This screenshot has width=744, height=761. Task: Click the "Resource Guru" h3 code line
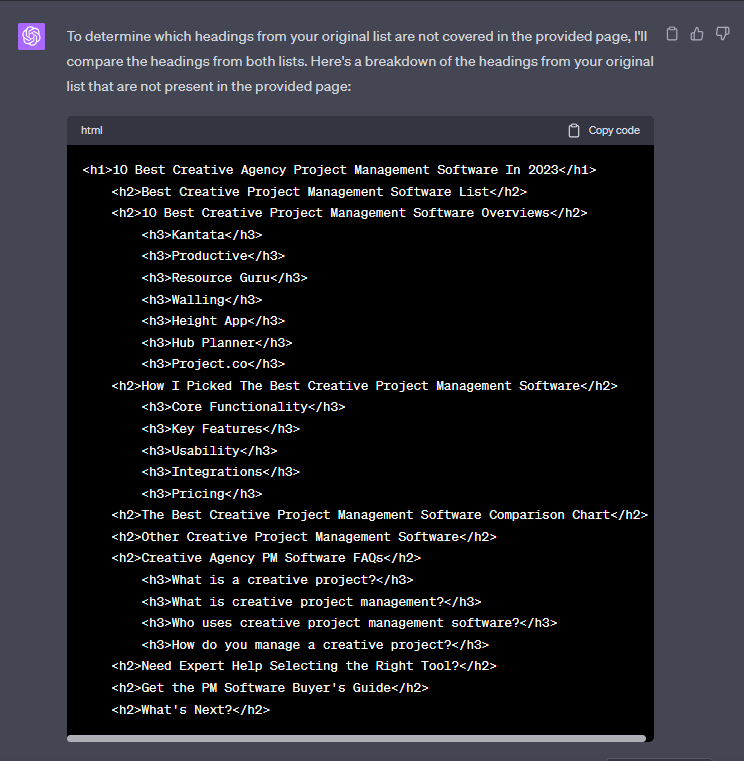224,278
